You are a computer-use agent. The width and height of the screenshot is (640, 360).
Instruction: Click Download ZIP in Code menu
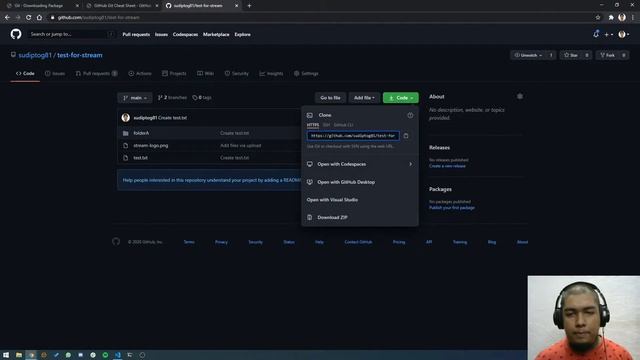click(x=332, y=218)
